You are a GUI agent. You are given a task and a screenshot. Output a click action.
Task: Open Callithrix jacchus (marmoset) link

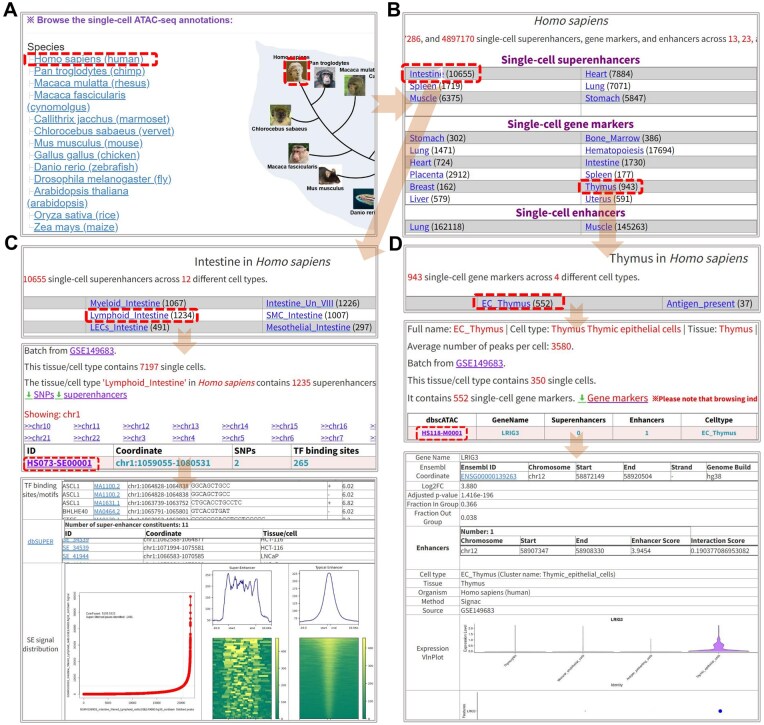point(102,119)
